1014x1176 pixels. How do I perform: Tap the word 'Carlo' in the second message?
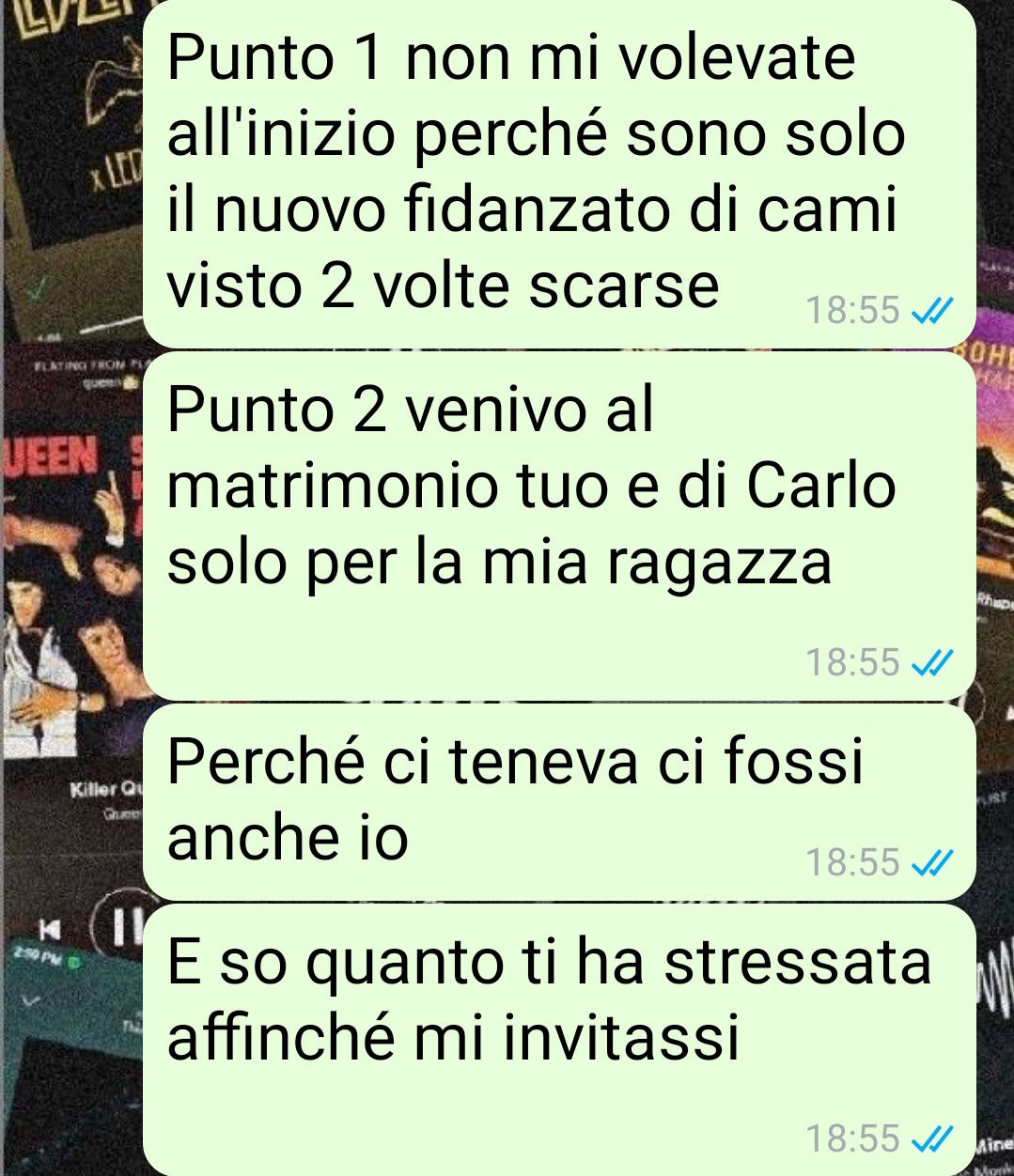[821, 487]
